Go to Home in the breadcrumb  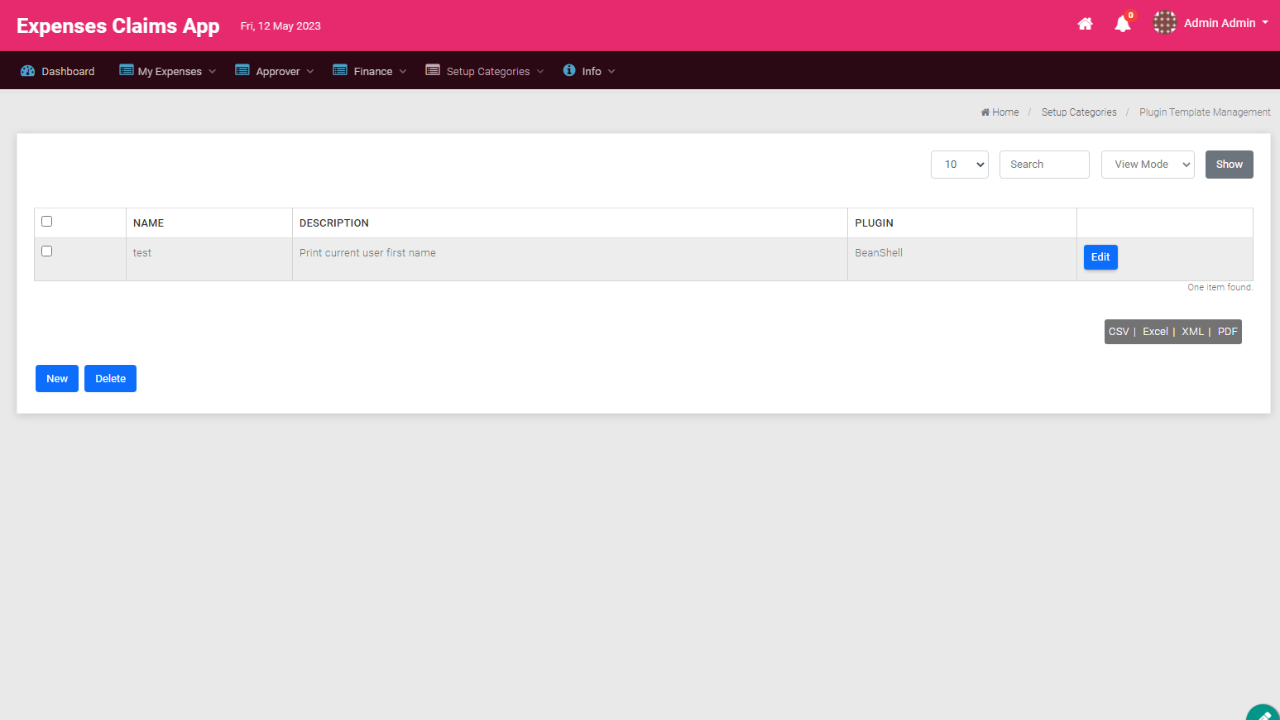click(1000, 112)
